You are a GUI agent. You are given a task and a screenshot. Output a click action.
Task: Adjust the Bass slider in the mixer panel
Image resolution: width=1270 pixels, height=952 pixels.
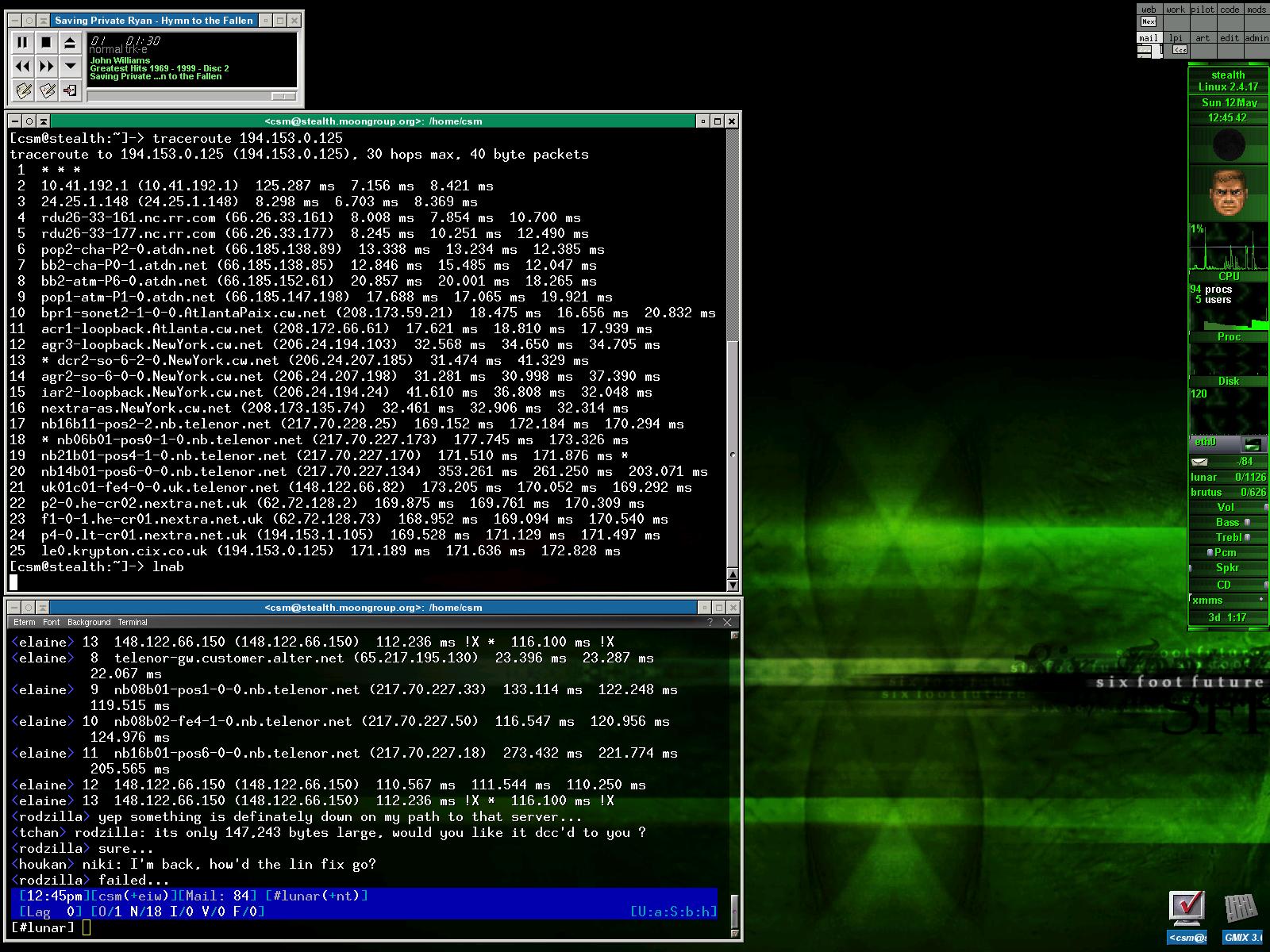(x=1247, y=522)
